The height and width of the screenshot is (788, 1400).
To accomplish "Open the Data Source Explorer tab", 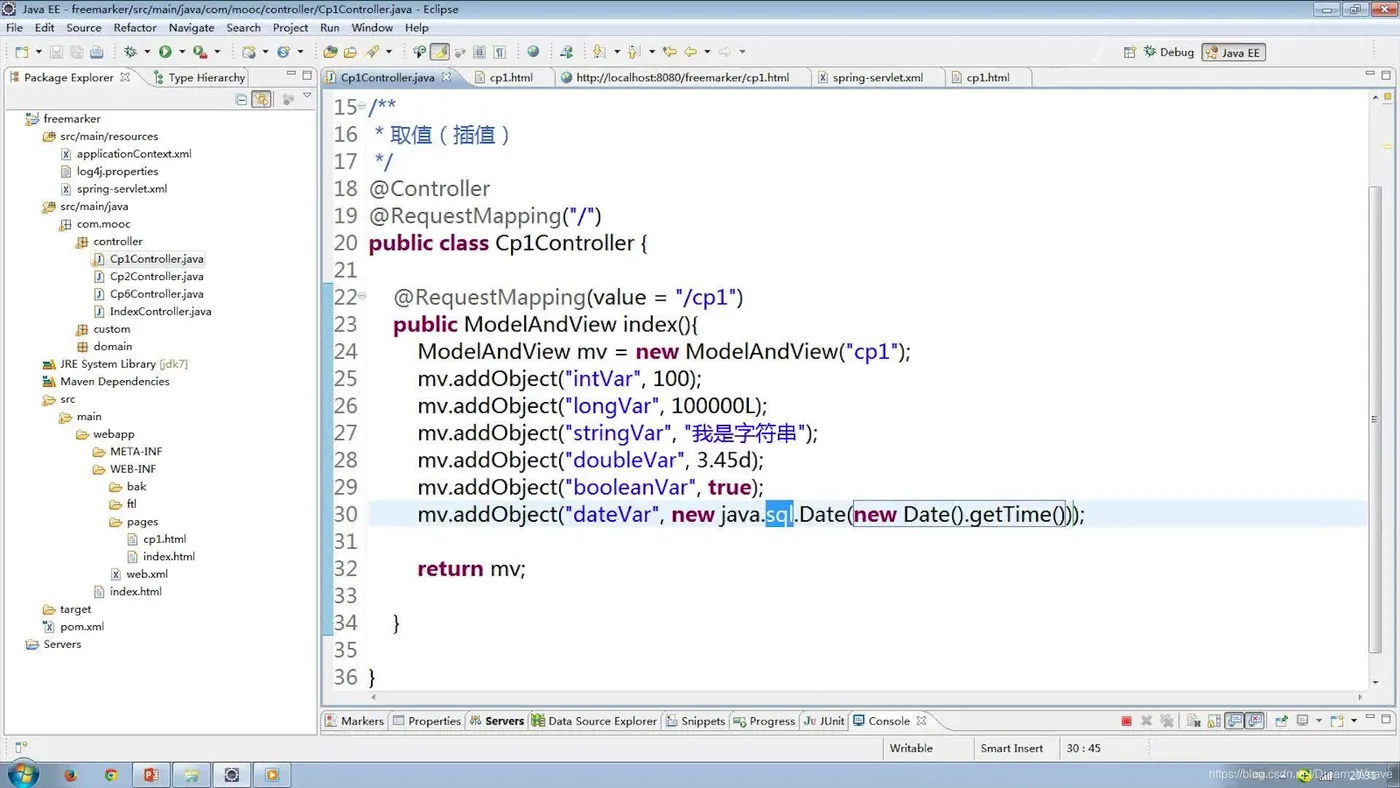I will 594,721.
